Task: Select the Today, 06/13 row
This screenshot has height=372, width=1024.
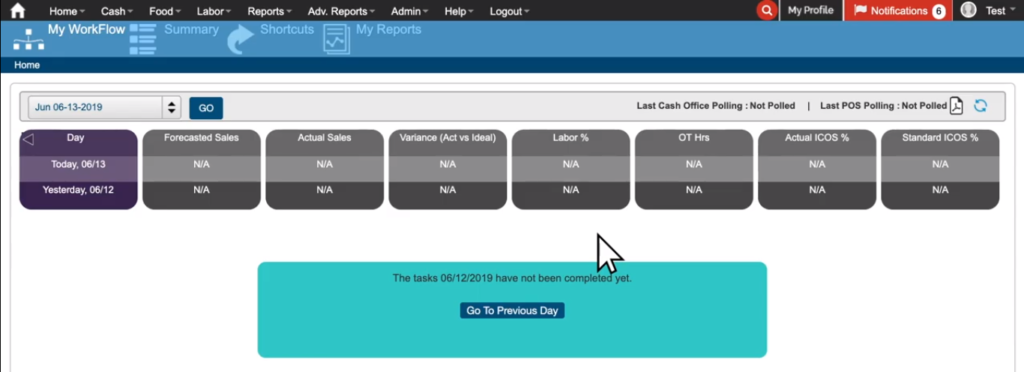Action: click(x=78, y=164)
